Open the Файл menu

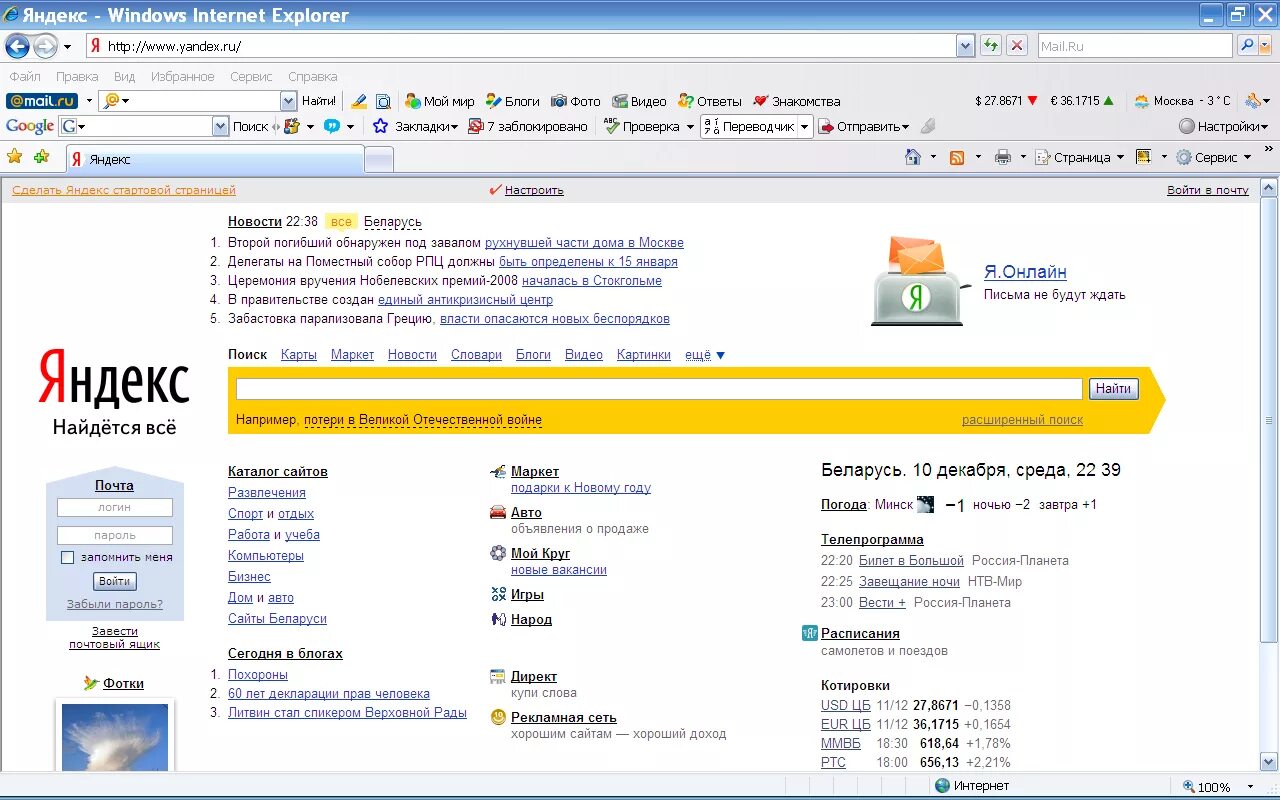tap(25, 76)
